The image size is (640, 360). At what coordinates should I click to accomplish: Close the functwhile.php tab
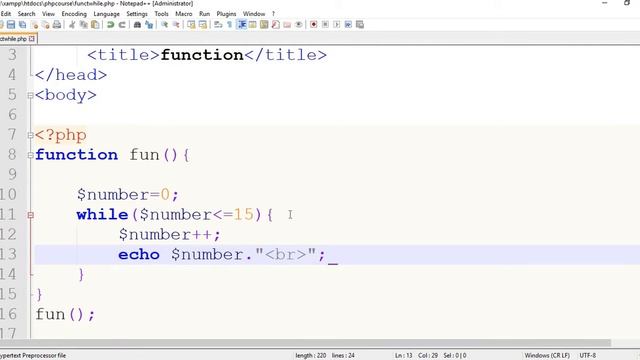[x=32, y=39]
